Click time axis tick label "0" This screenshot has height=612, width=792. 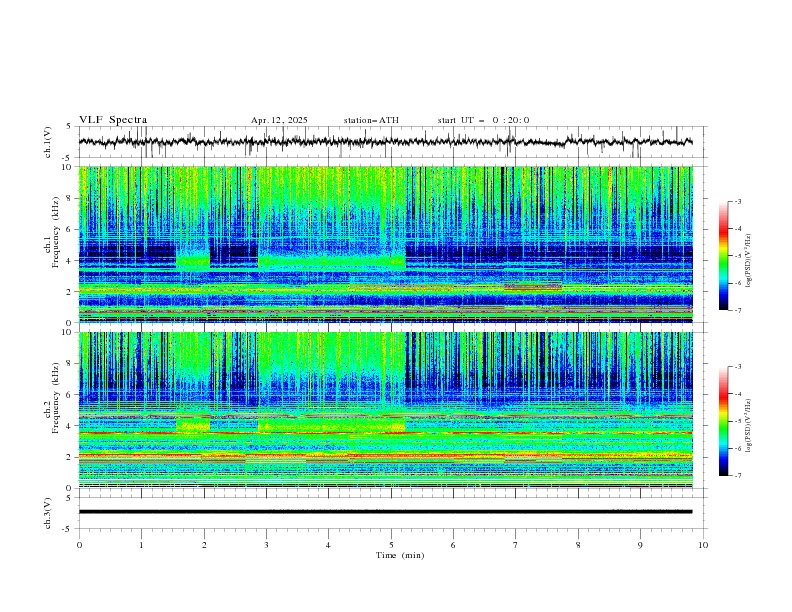(x=79, y=545)
